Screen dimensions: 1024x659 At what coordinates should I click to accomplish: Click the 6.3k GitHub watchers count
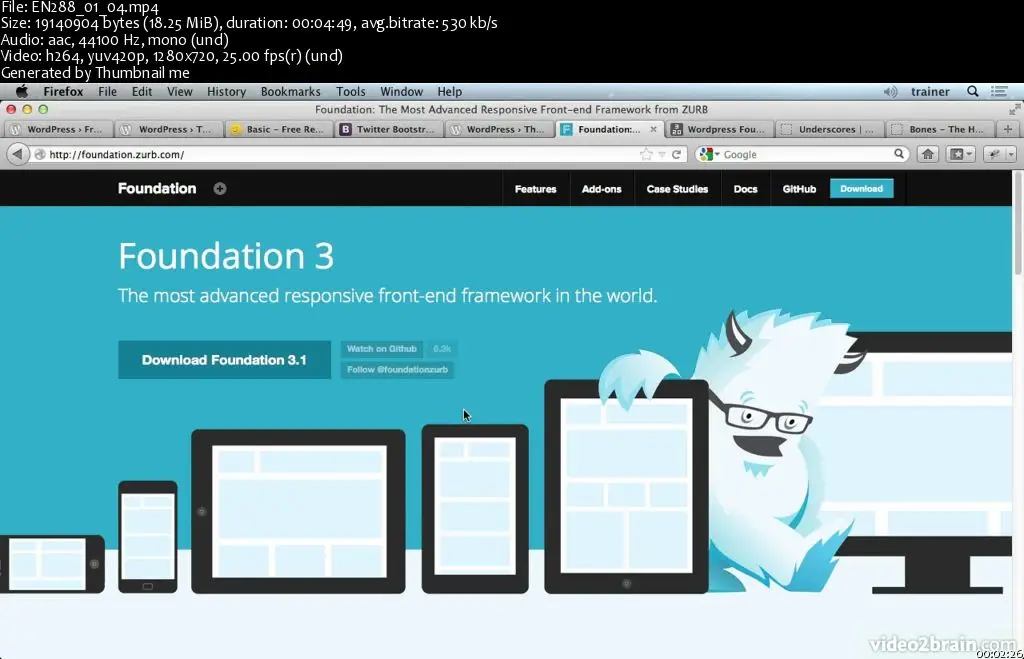(x=442, y=349)
